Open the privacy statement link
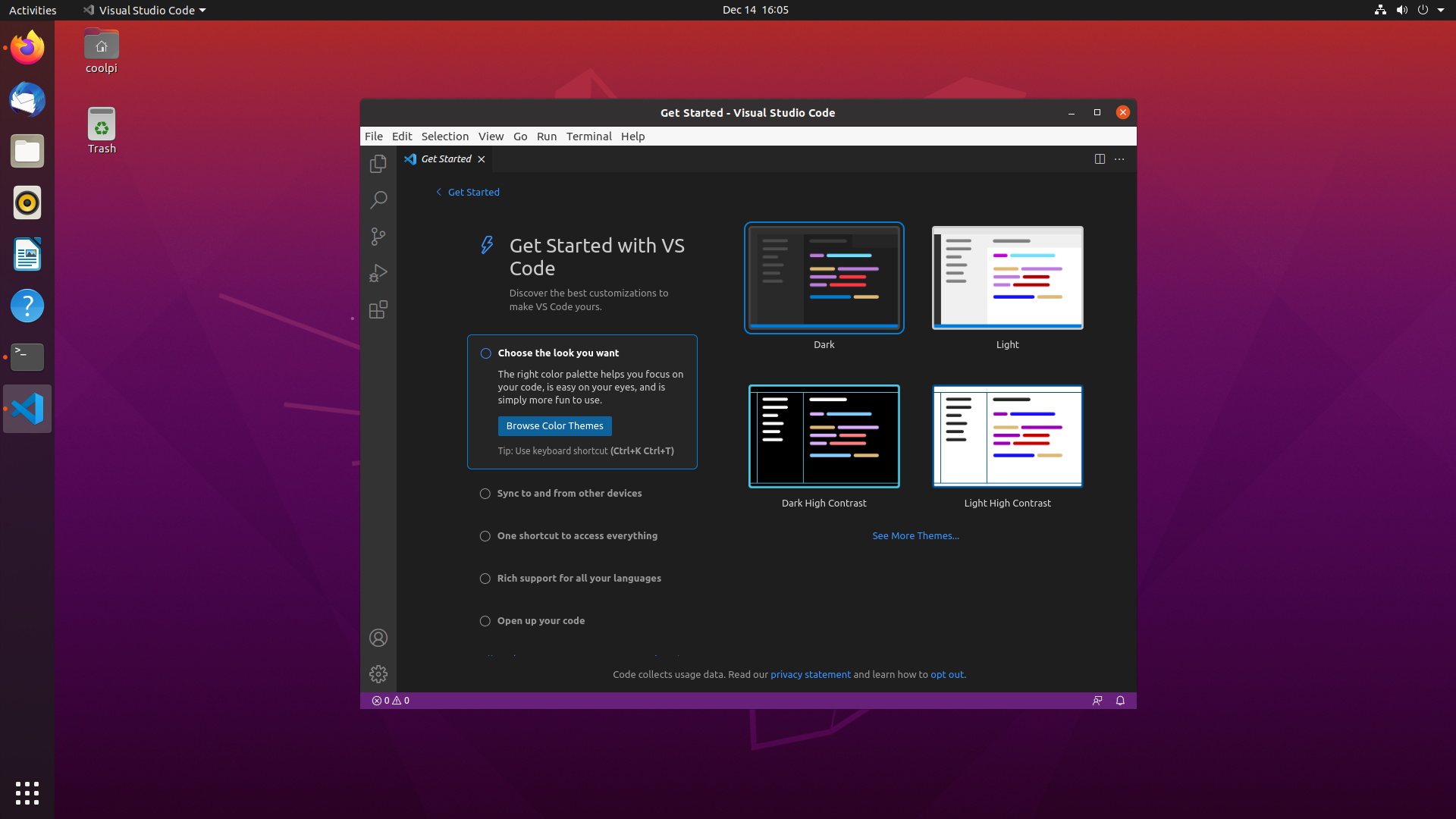Screen dimensions: 1456x819 810,674
